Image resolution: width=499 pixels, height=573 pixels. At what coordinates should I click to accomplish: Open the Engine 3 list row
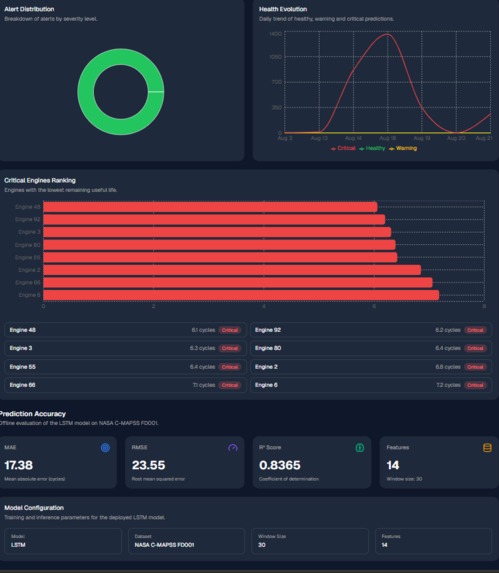(125, 348)
